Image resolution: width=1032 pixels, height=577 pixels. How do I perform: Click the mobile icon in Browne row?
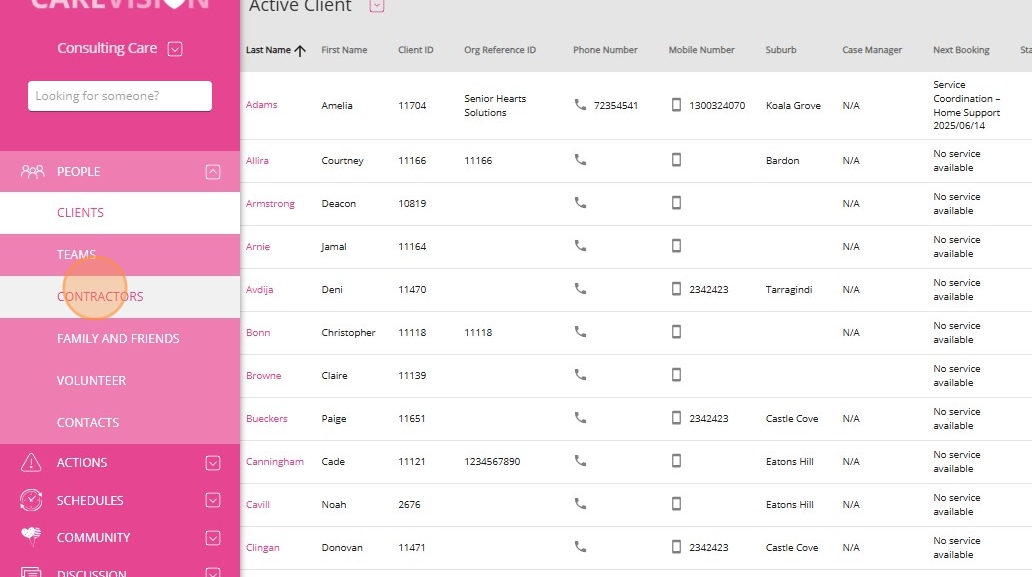pos(676,374)
